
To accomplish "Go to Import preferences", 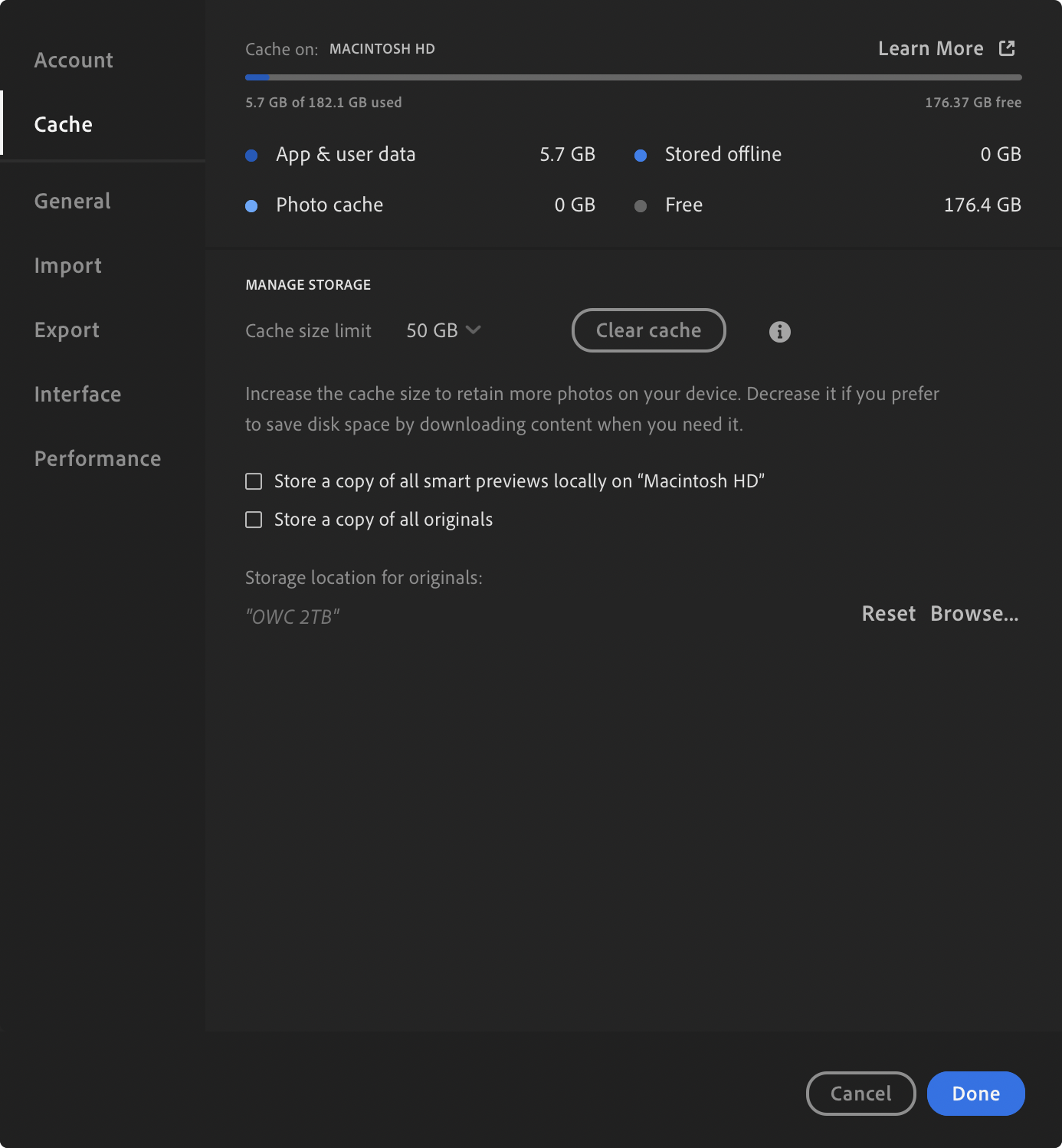I will [x=68, y=265].
